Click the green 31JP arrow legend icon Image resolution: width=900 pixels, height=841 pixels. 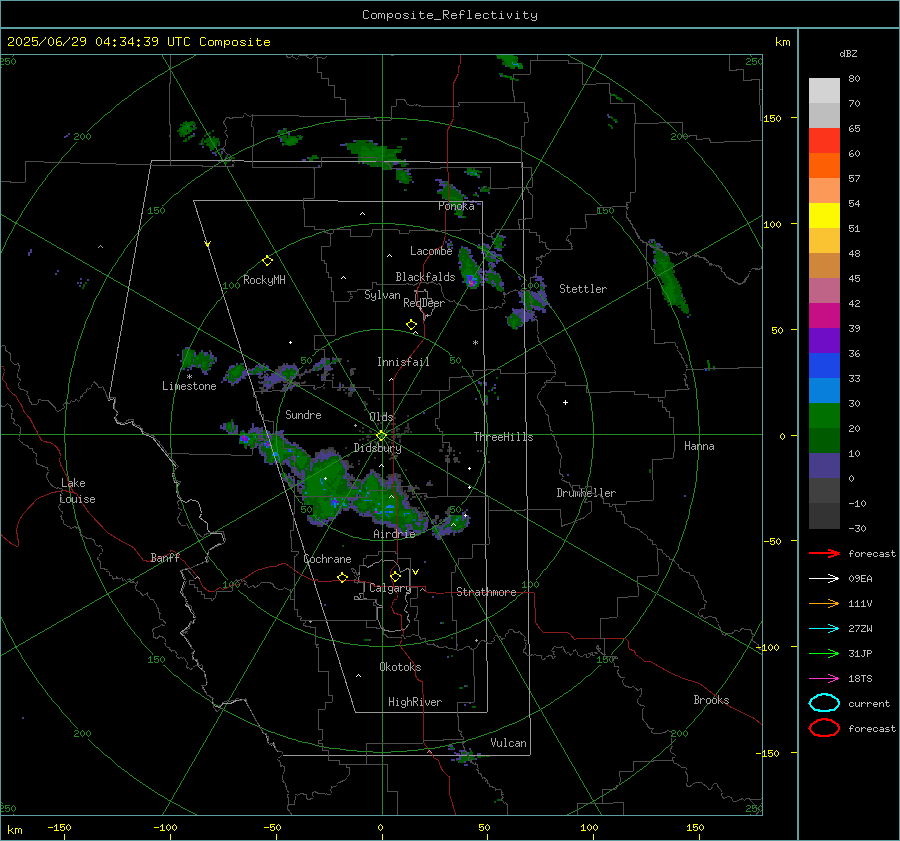[824, 653]
